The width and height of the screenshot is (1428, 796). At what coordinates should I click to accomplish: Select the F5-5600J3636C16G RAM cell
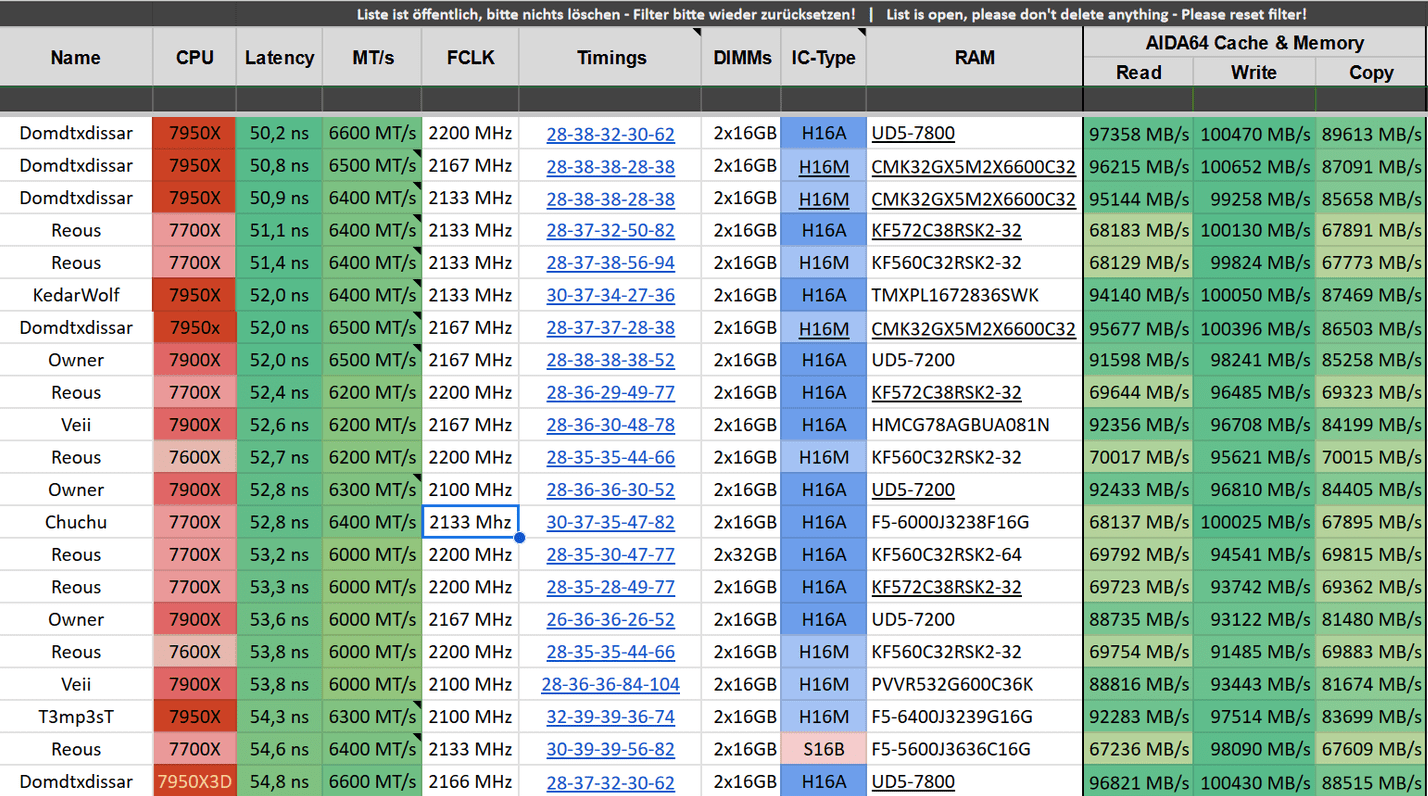pos(974,749)
